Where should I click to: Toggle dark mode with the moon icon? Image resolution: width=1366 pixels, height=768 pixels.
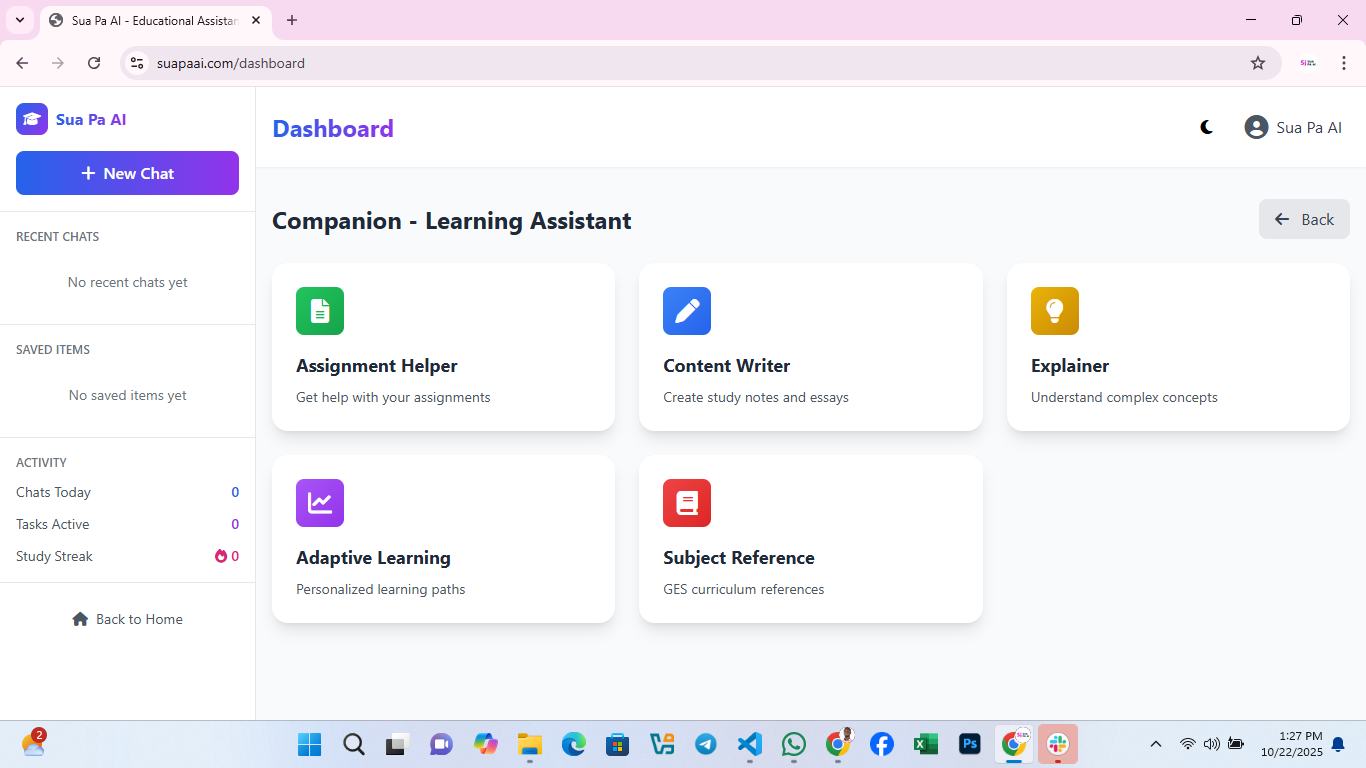[1207, 127]
